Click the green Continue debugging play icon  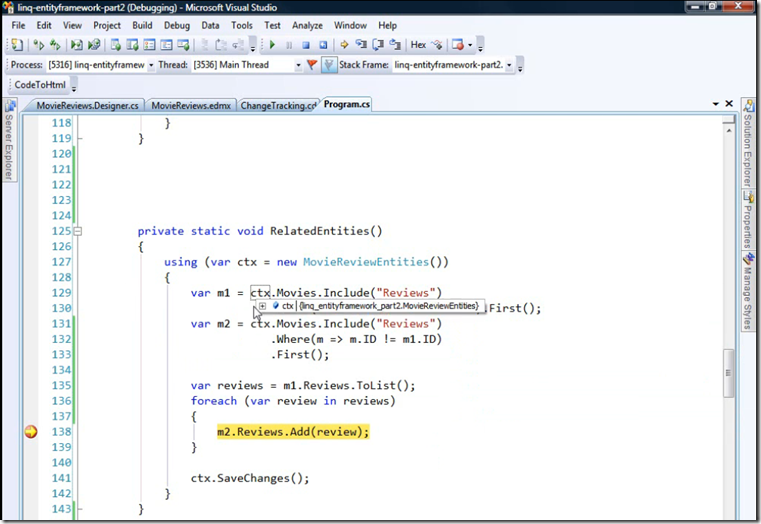point(272,45)
